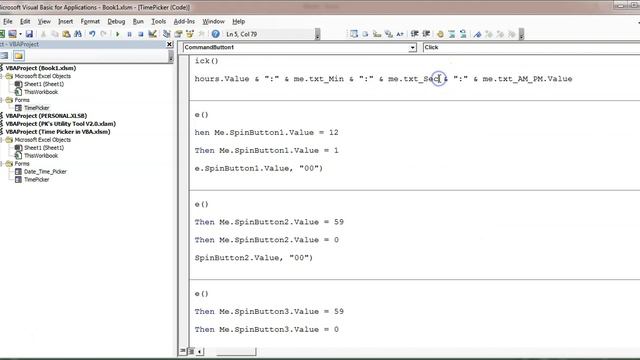This screenshot has width=640, height=360.
Task: Click the Insert UserForm toolbar icon
Action: click(12, 34)
